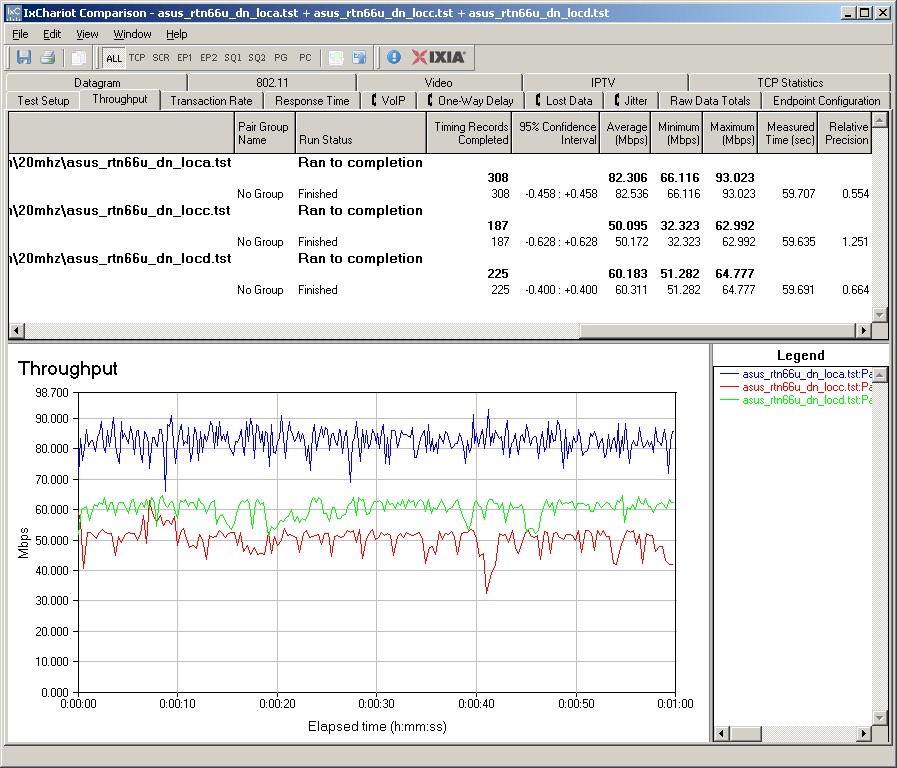Click the IxChariot title bar app icon
This screenshot has width=897, height=768.
14,13
